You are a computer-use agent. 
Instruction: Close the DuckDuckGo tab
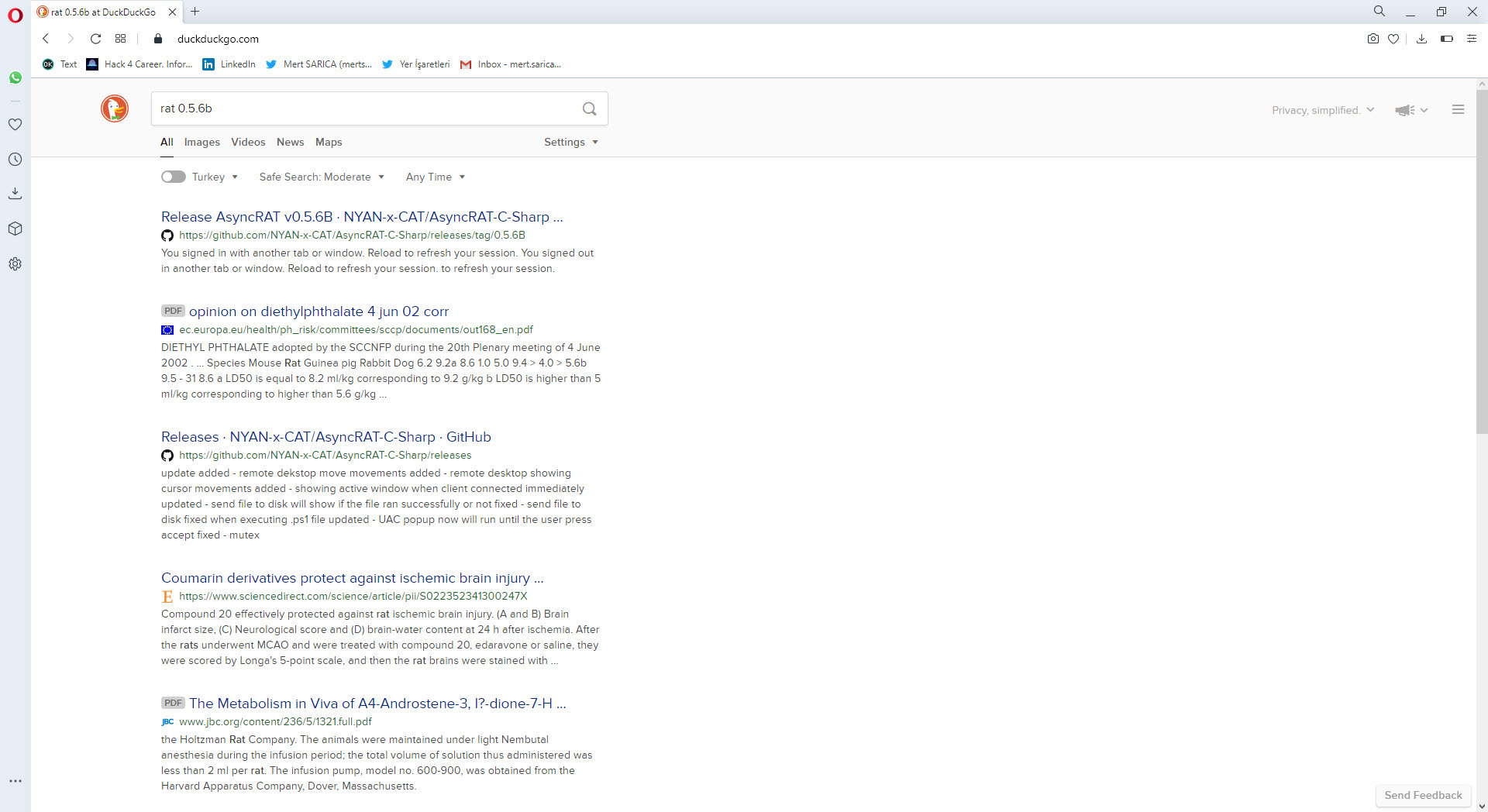(172, 12)
